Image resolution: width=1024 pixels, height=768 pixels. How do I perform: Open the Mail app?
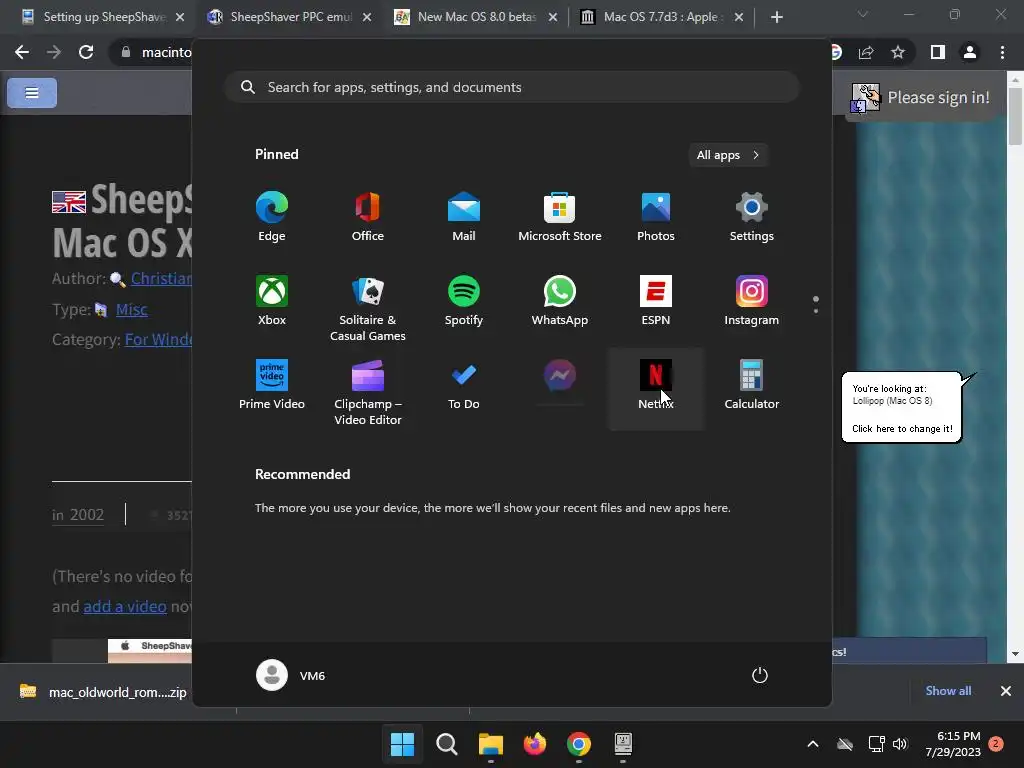(x=464, y=217)
